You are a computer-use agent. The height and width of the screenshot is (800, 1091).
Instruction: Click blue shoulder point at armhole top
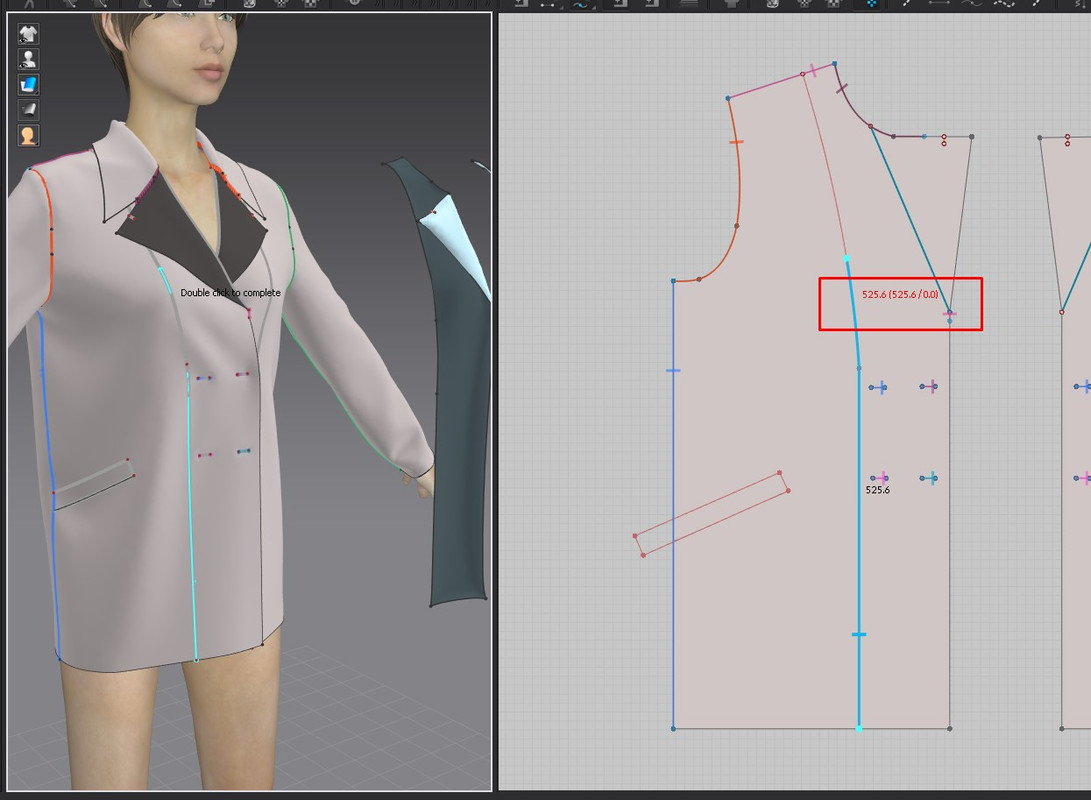(728, 98)
